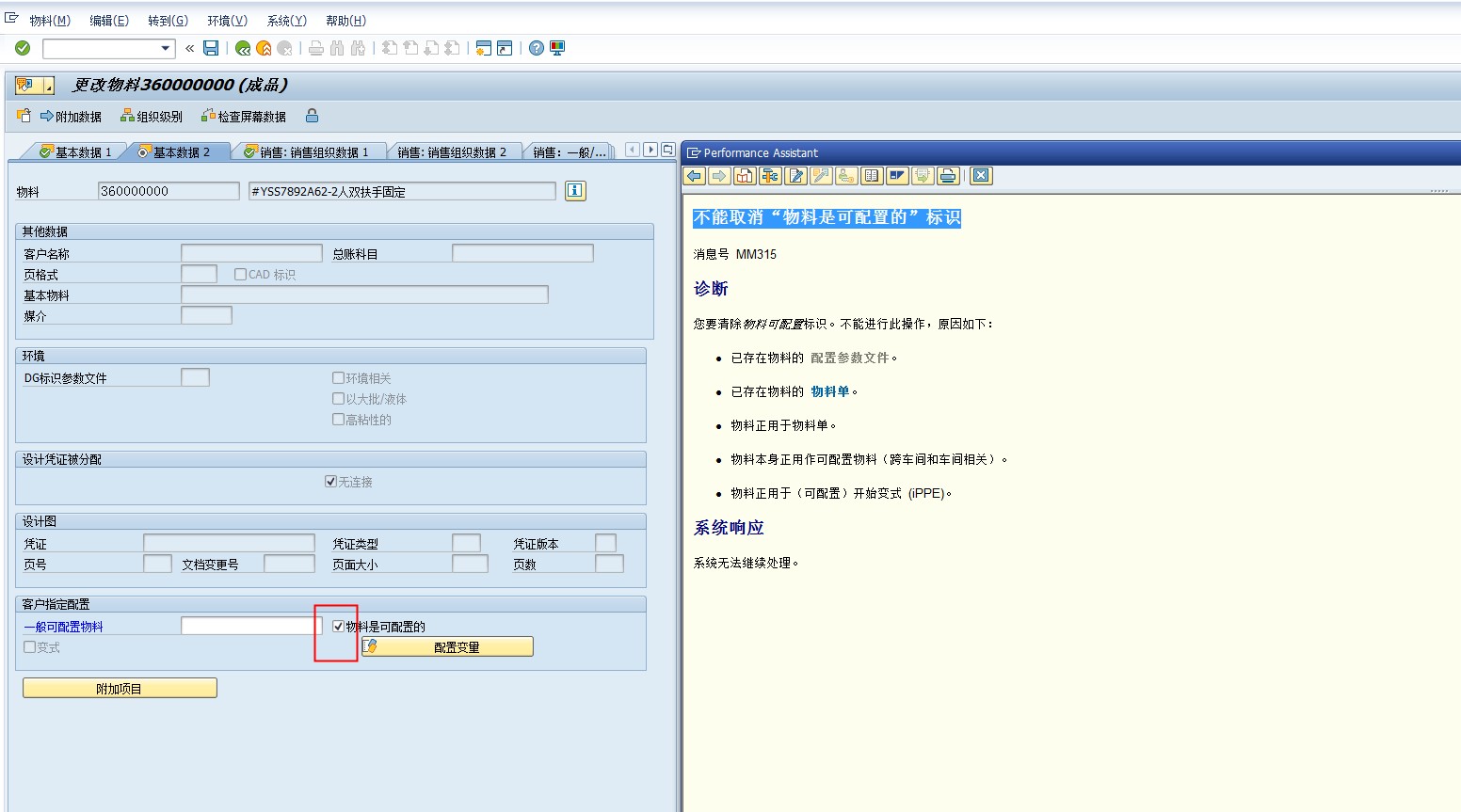Click the 客户名称 input field
1461x812 pixels.
coord(251,253)
